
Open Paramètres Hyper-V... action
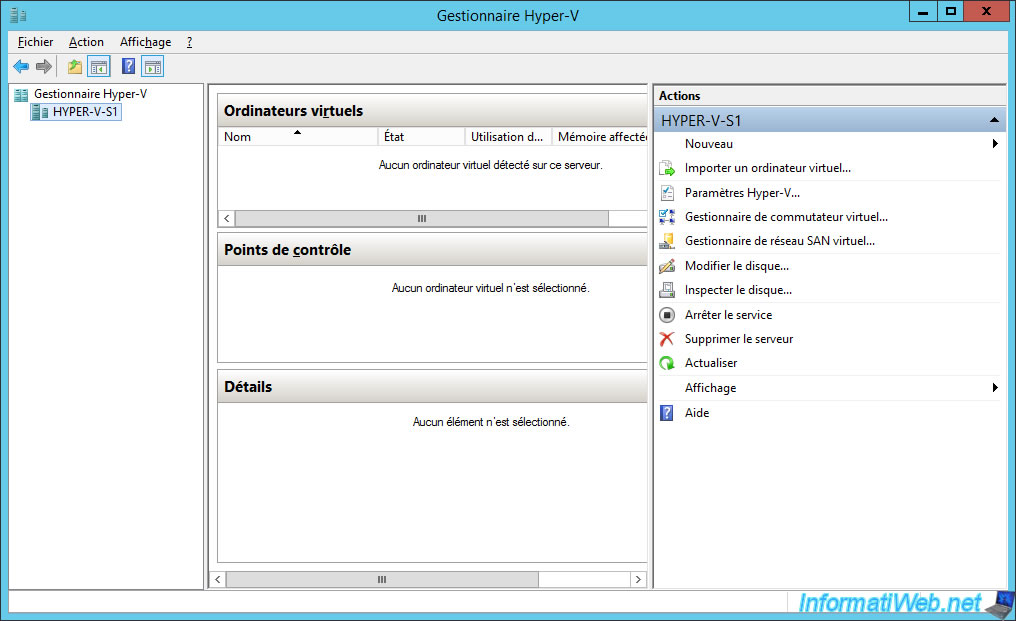(x=743, y=193)
